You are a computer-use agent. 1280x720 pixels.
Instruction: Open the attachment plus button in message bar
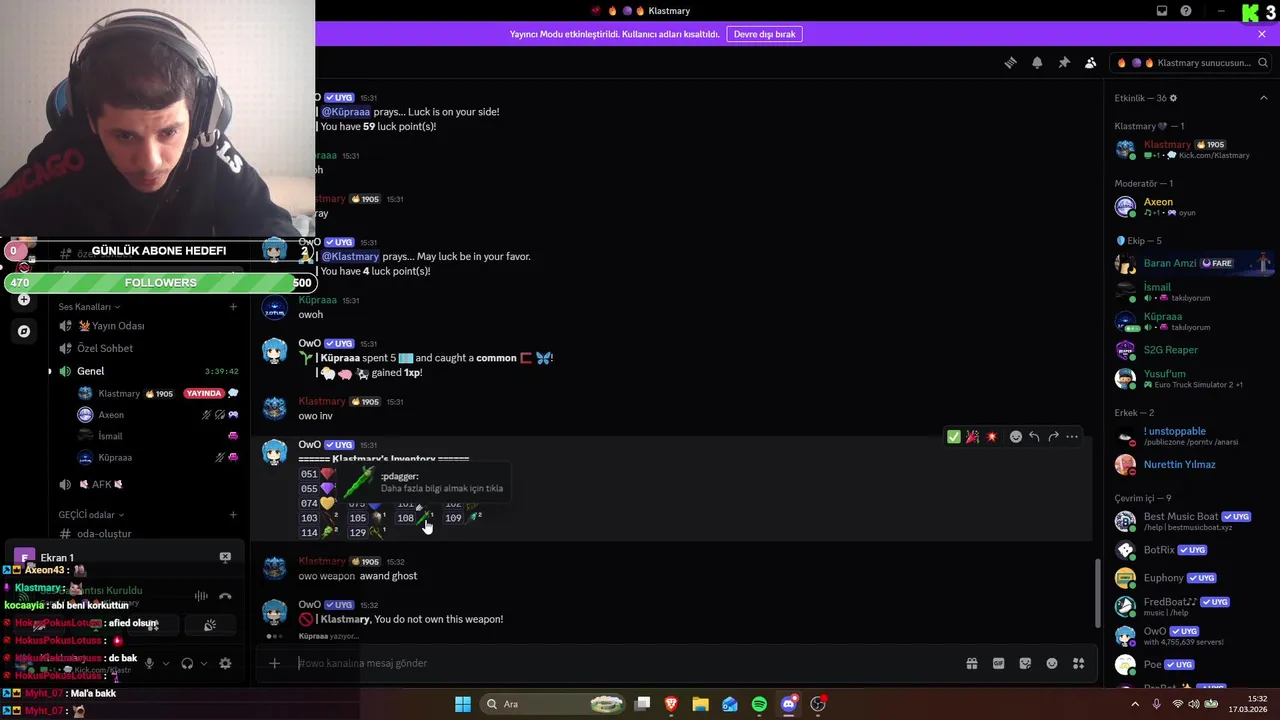tap(274, 663)
